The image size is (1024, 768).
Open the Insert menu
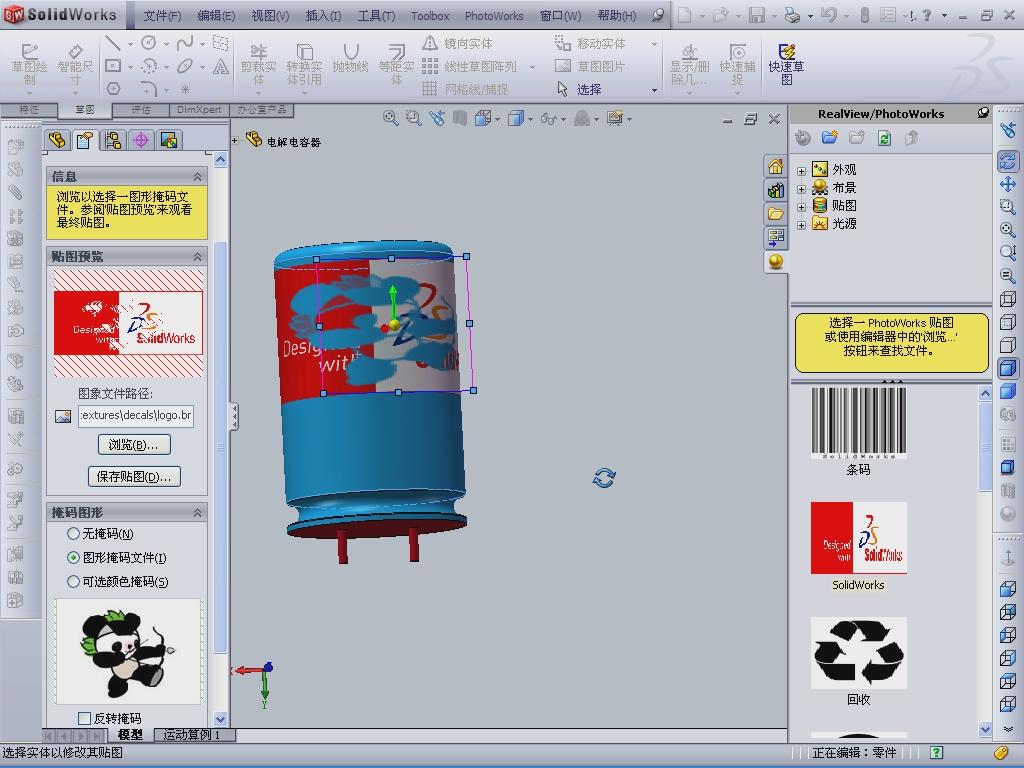323,16
